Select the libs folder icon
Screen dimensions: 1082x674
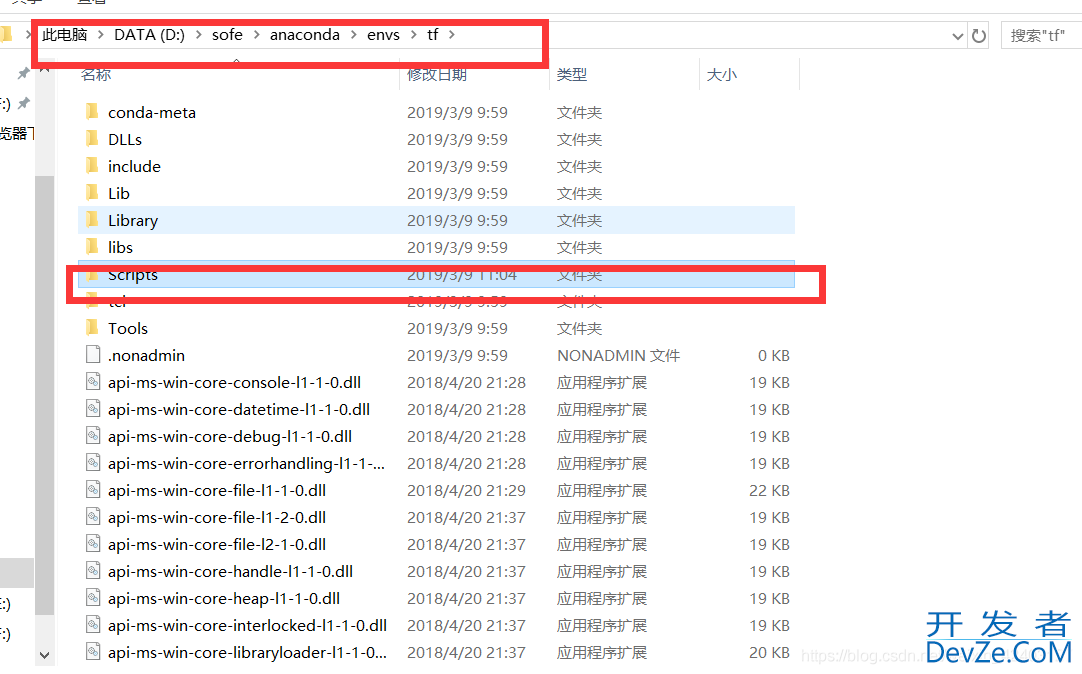click(x=92, y=246)
